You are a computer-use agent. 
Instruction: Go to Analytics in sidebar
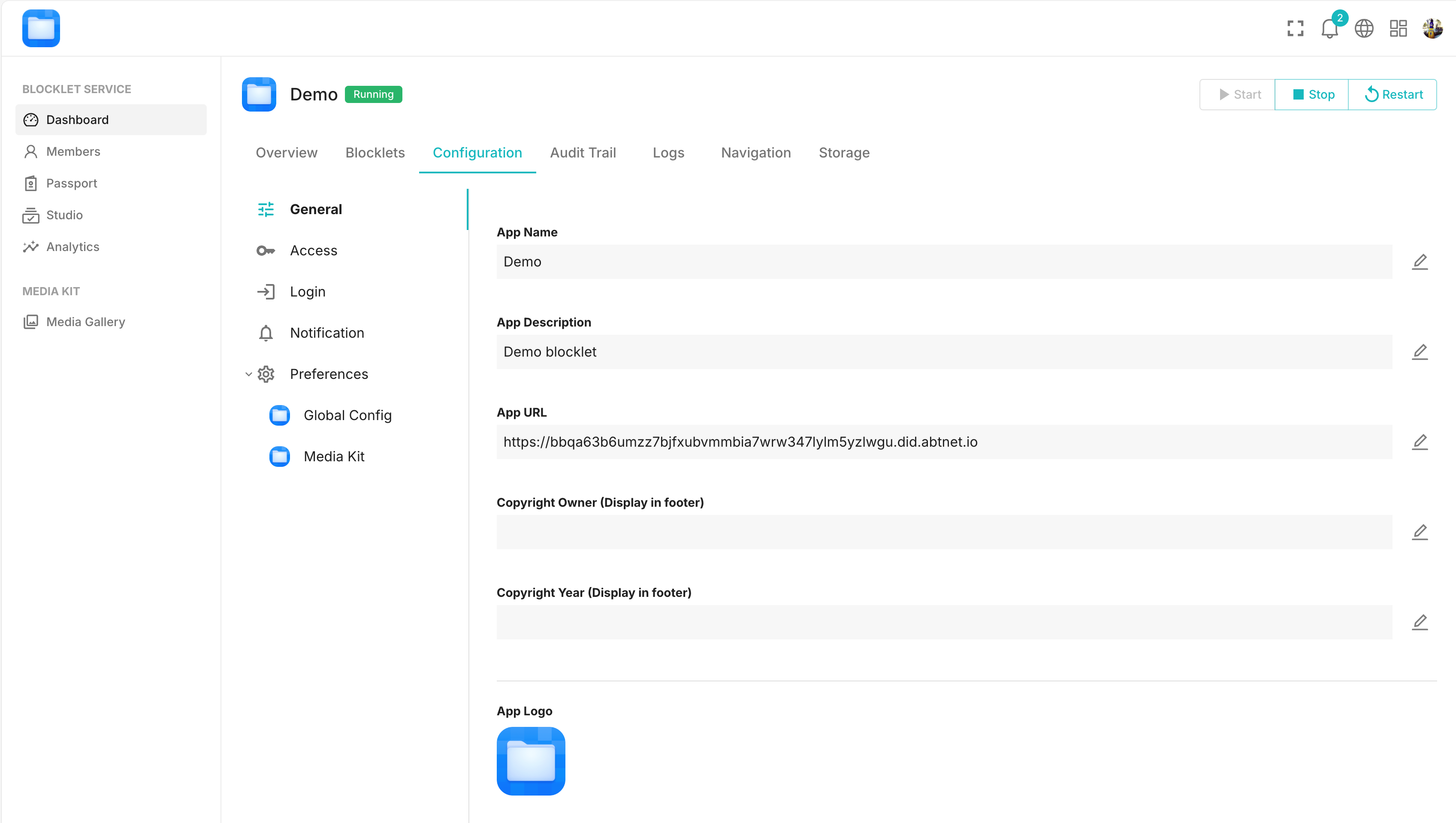[72, 246]
